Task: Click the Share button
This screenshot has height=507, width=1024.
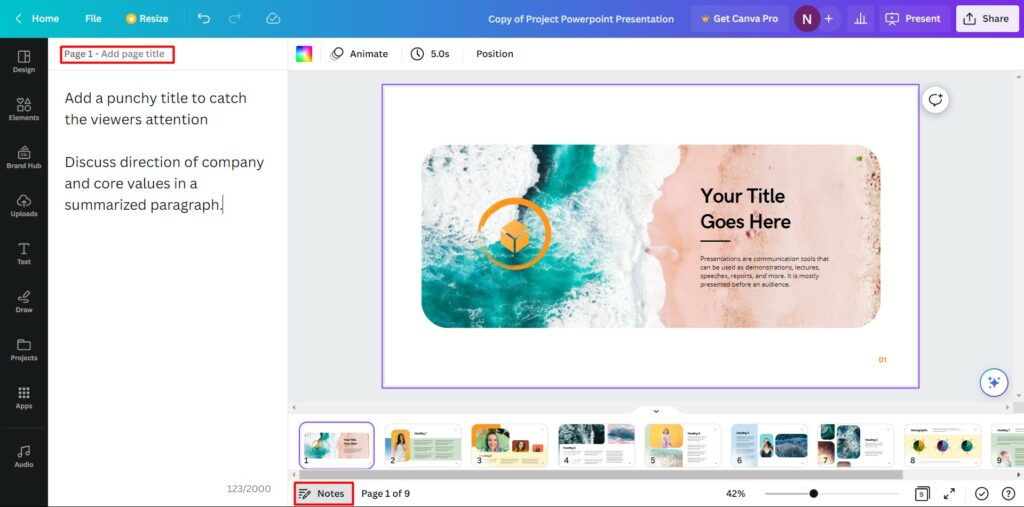Action: tap(985, 18)
